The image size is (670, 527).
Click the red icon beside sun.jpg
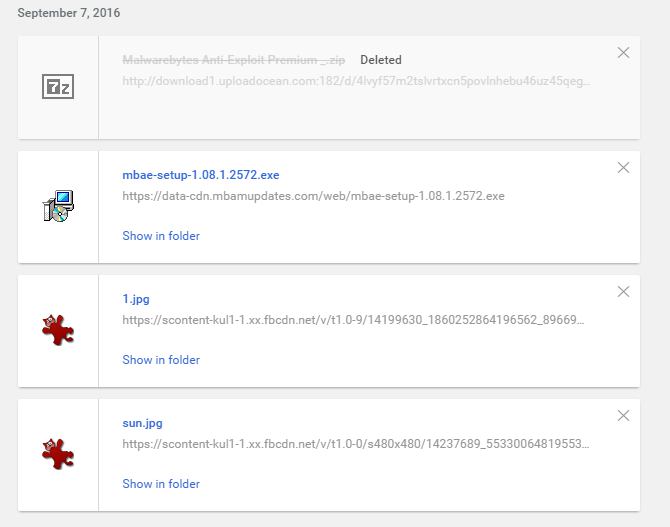pos(58,454)
